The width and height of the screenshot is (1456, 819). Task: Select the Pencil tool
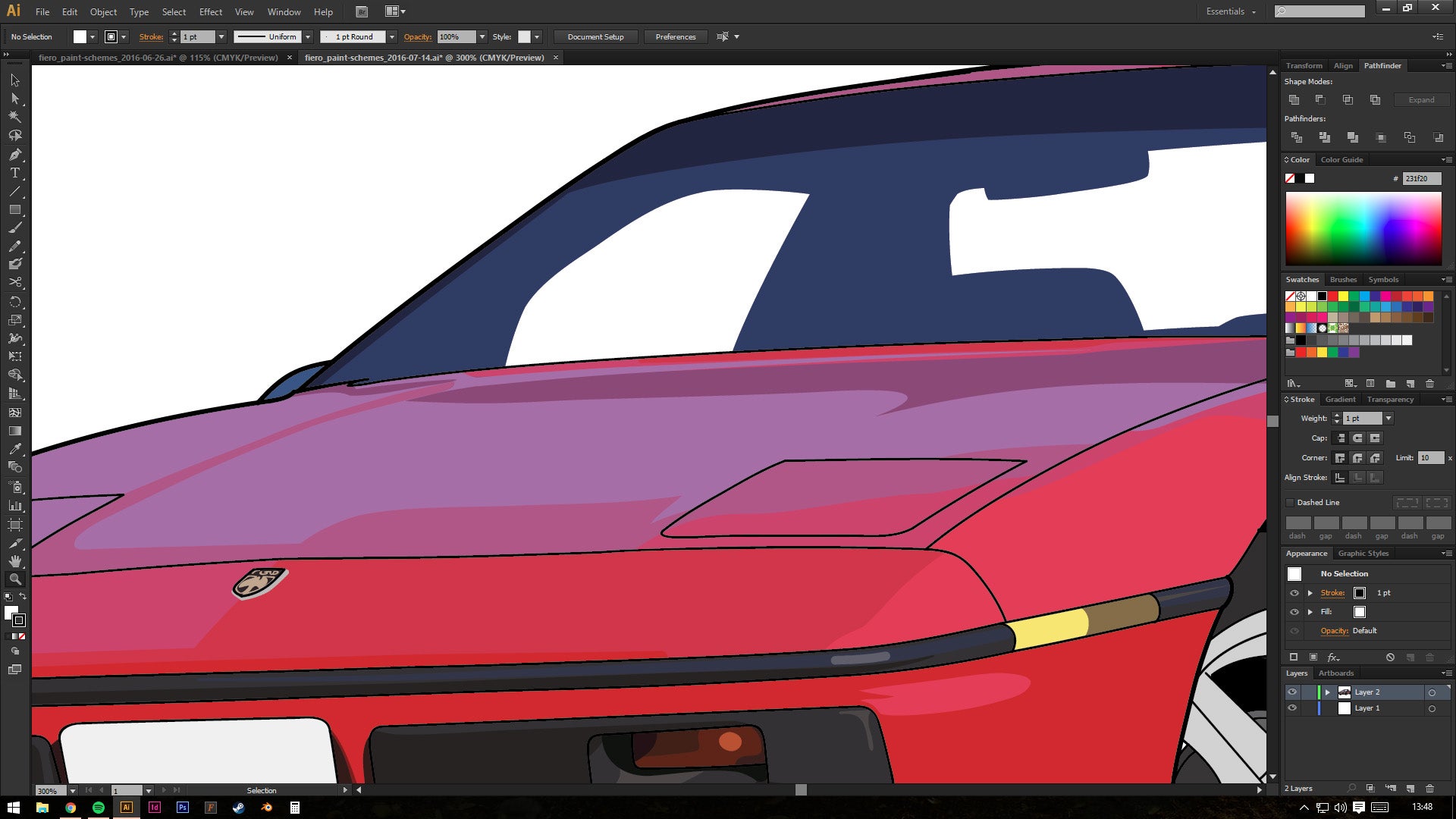15,246
